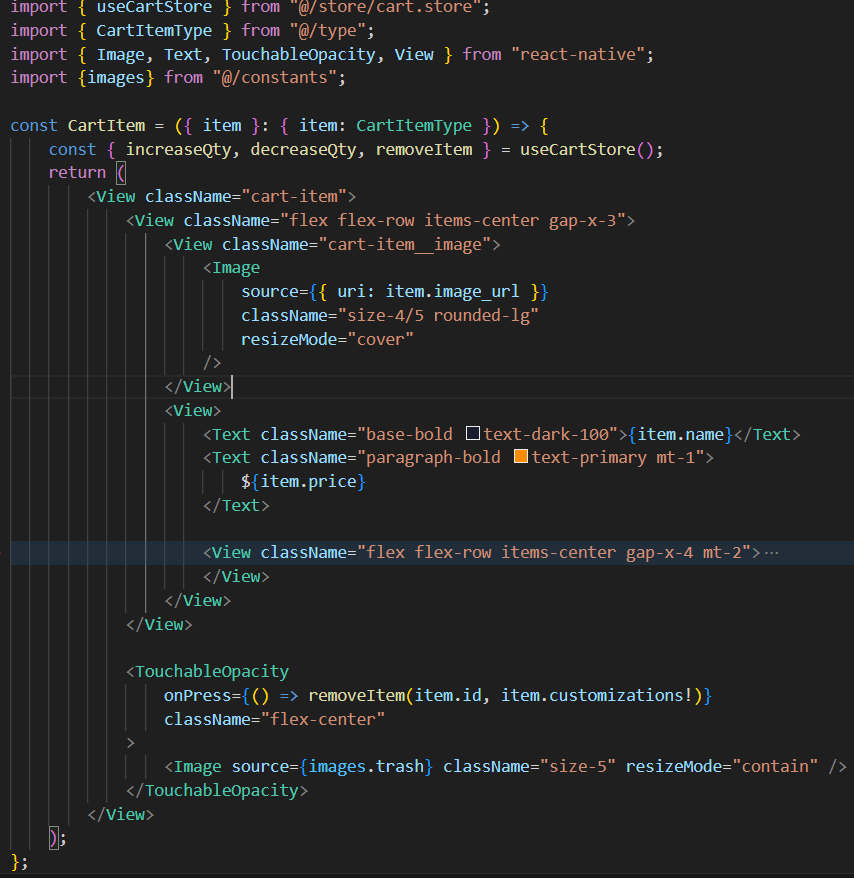Click the {item.name} expression
Viewport: 854px width, 878px height.
pyautogui.click(x=680, y=435)
